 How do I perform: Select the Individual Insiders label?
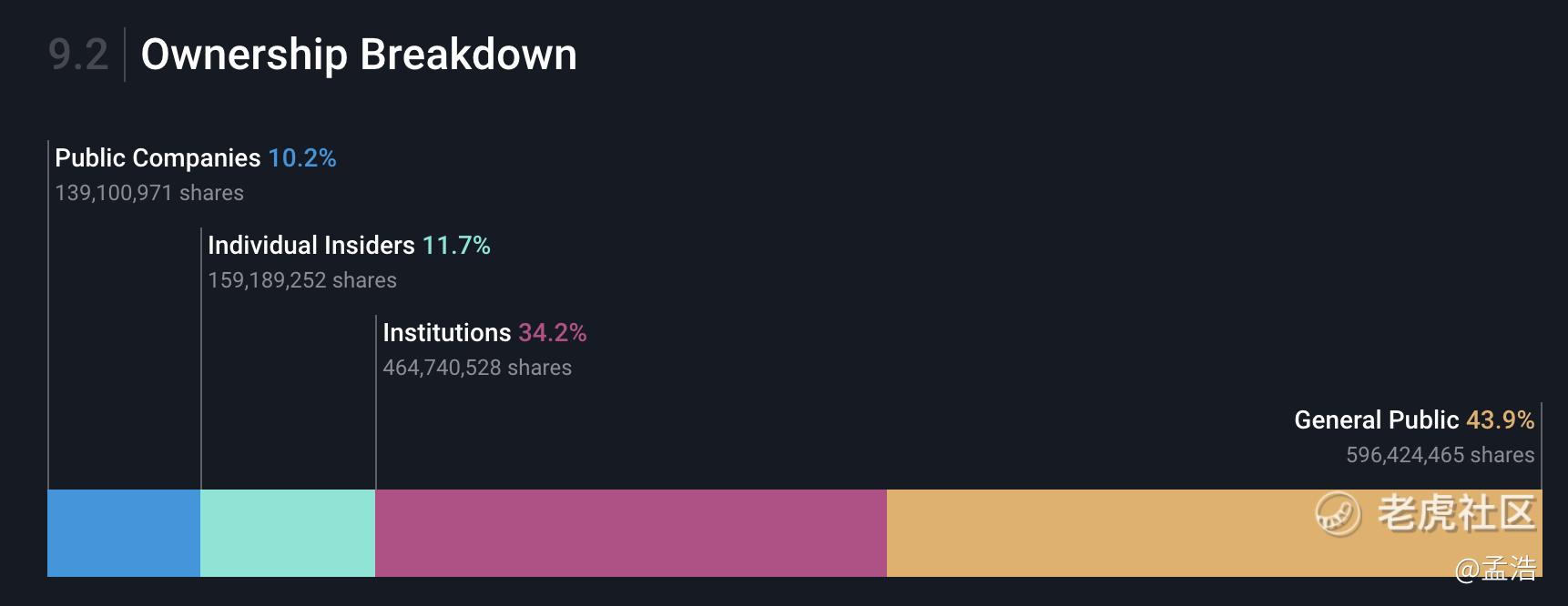(x=311, y=246)
